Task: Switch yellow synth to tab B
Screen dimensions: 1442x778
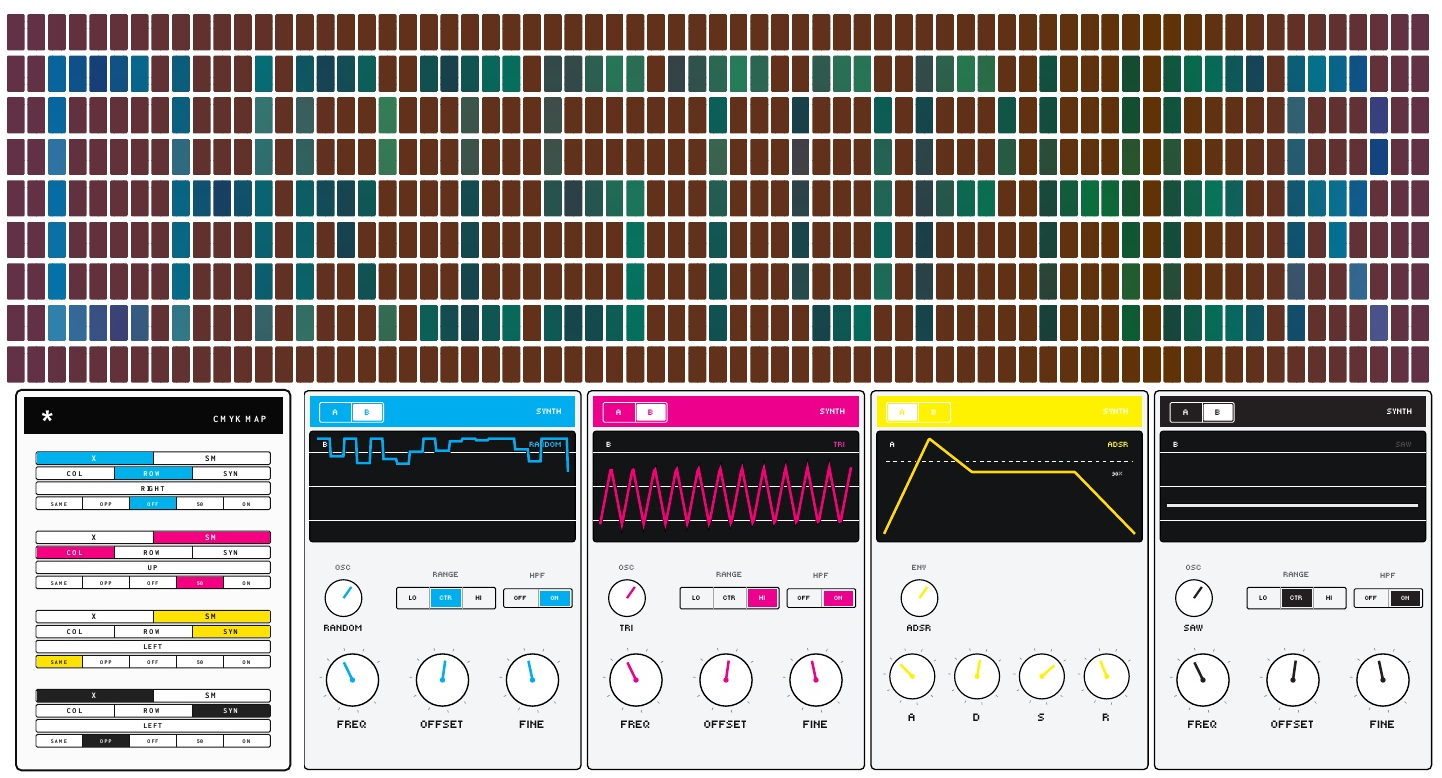Action: pyautogui.click(x=934, y=412)
